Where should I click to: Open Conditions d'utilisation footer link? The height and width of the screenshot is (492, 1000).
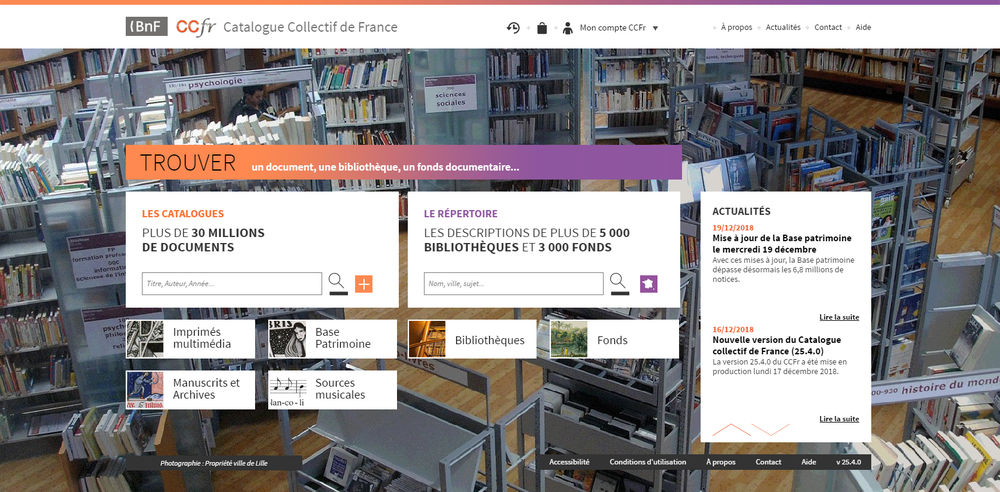(647, 462)
